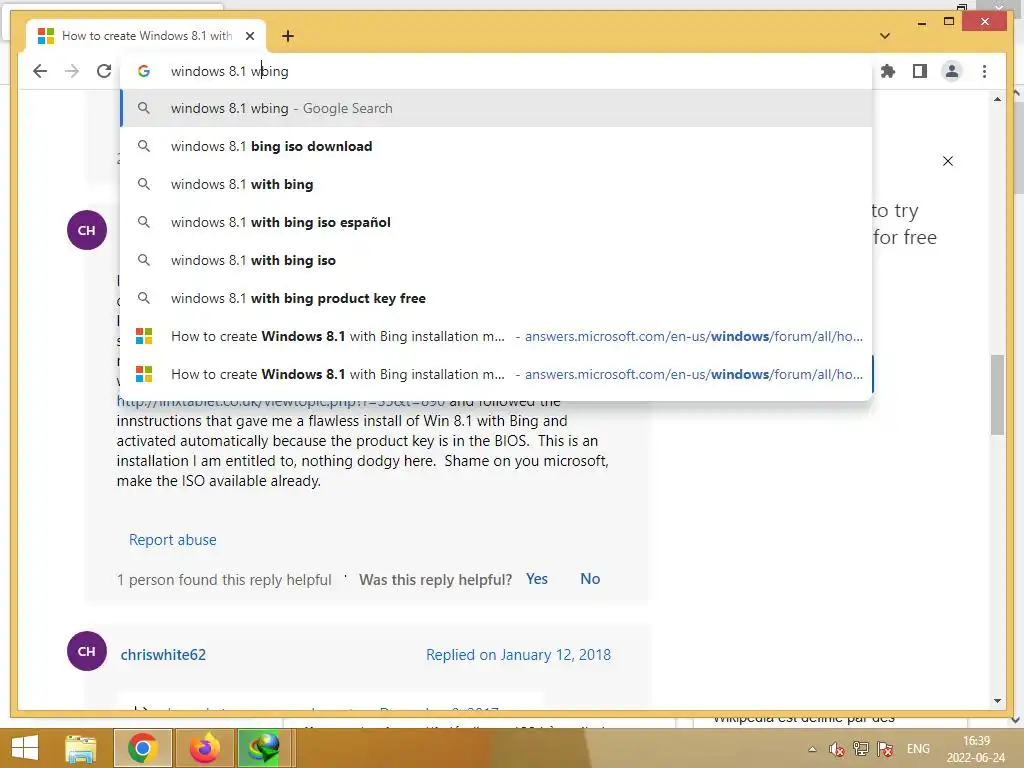1024x768 pixels.
Task: Click the browser forward arrow
Action: coord(72,71)
